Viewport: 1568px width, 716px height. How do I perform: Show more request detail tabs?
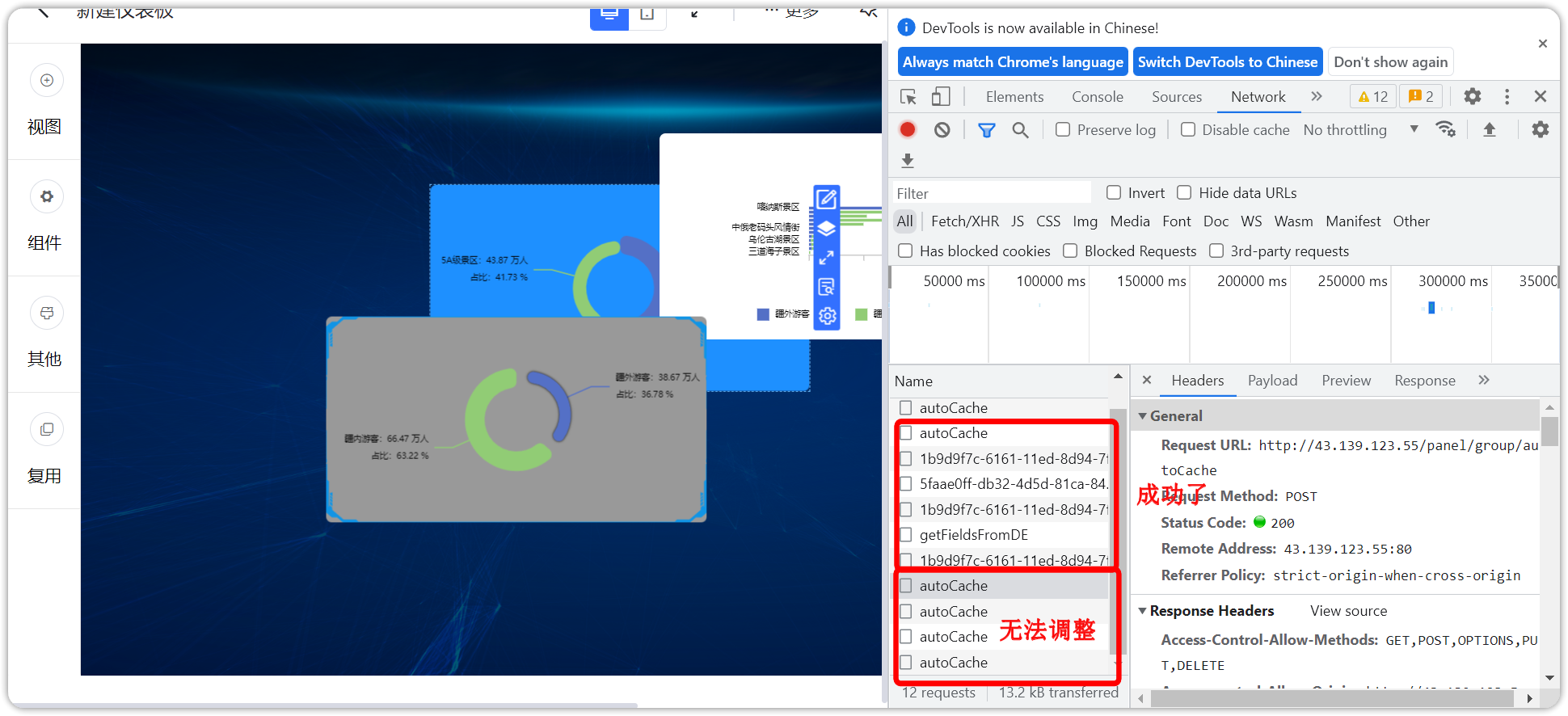pyautogui.click(x=1484, y=380)
